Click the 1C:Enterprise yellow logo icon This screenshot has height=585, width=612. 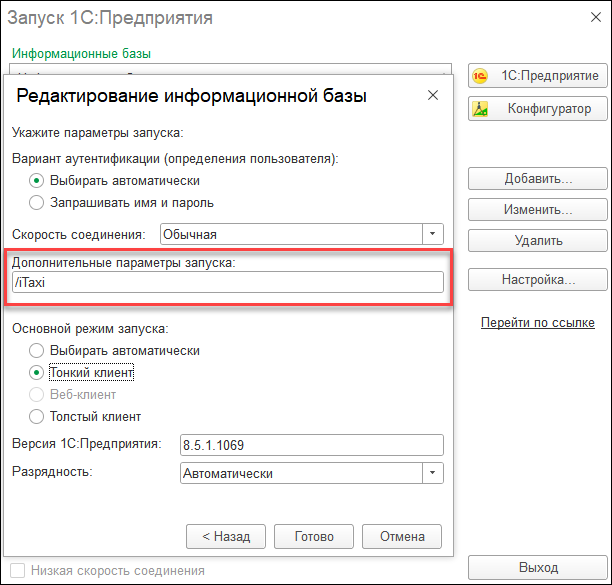coord(480,76)
